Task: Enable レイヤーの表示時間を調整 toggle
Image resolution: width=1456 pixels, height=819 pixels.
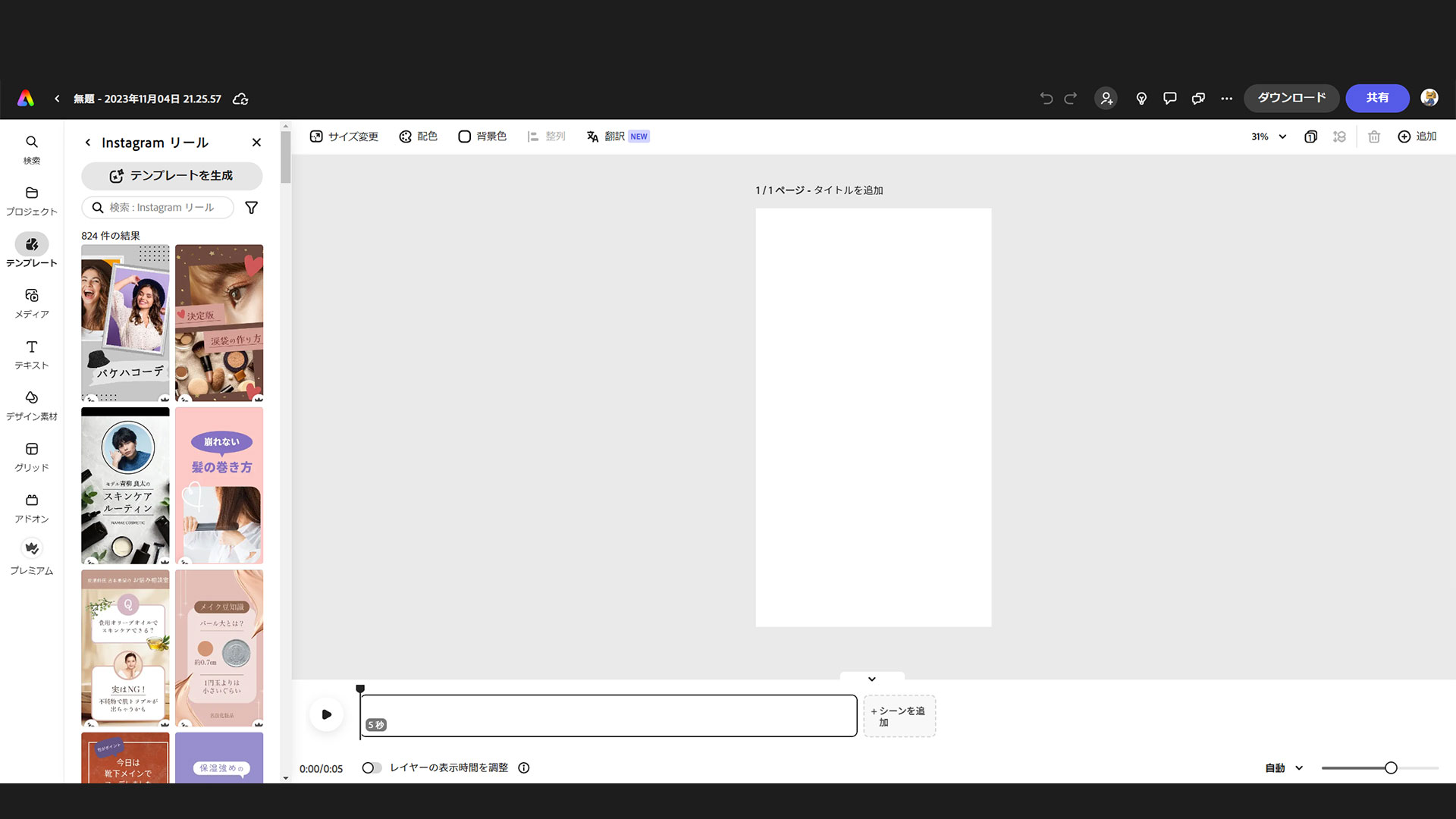Action: pyautogui.click(x=372, y=767)
